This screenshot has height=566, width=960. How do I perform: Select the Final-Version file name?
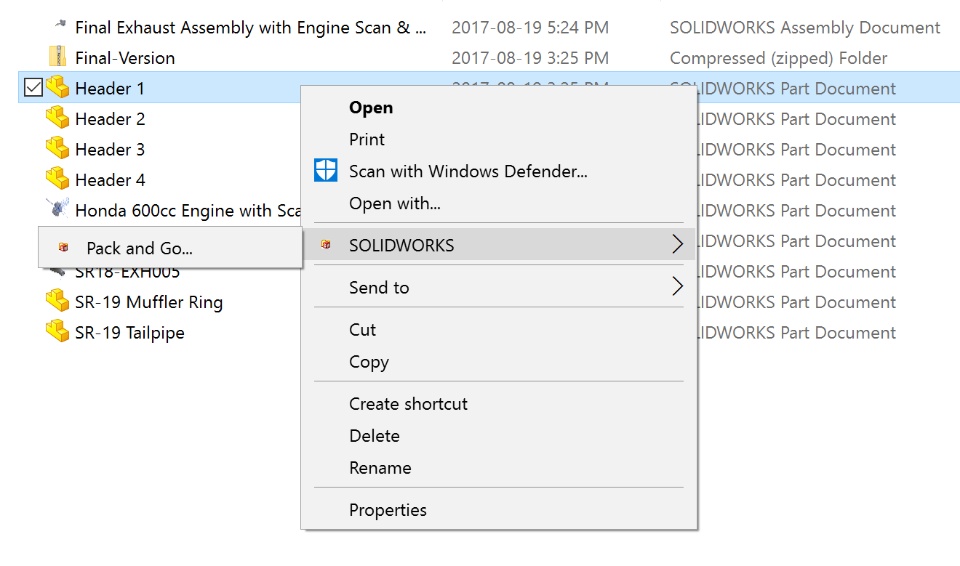[x=125, y=58]
